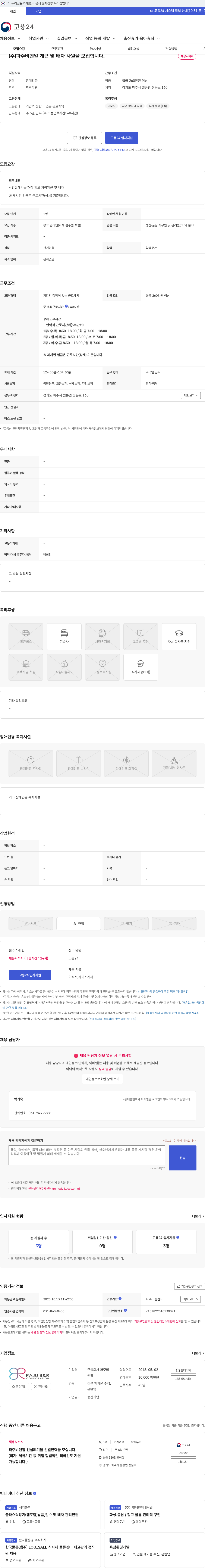Open the 직업 능력 개발 menu
The height and width of the screenshot is (1568, 205).
[x=100, y=38]
